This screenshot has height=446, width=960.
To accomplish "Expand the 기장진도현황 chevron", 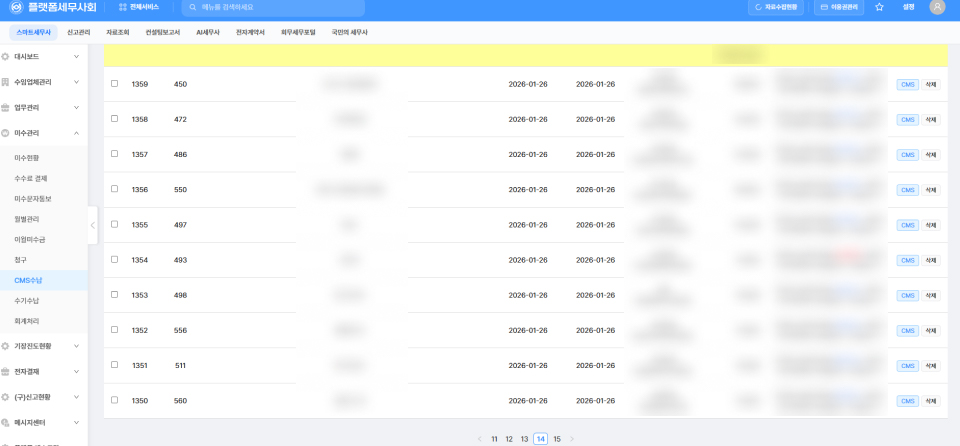I will pos(77,346).
